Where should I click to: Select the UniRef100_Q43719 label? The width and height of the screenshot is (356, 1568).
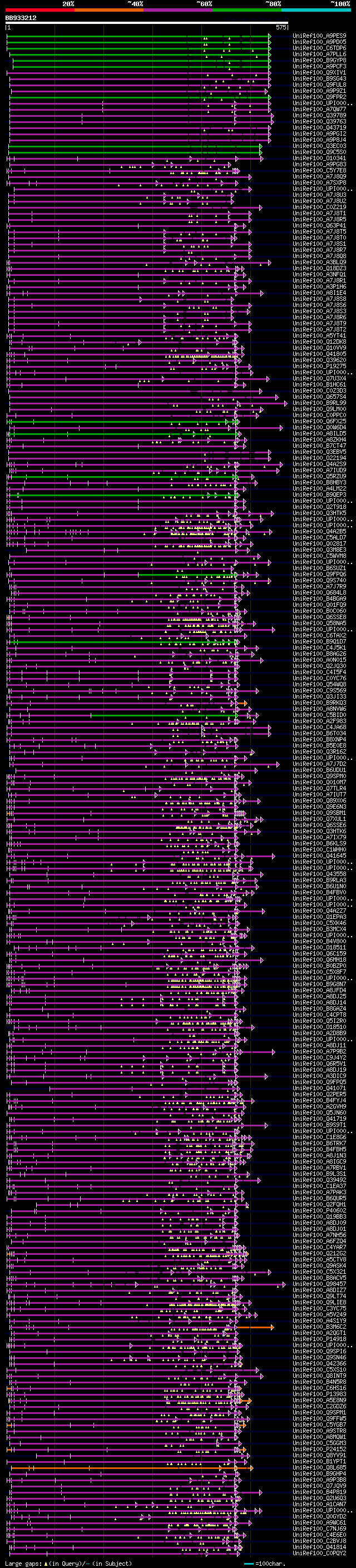point(319,128)
